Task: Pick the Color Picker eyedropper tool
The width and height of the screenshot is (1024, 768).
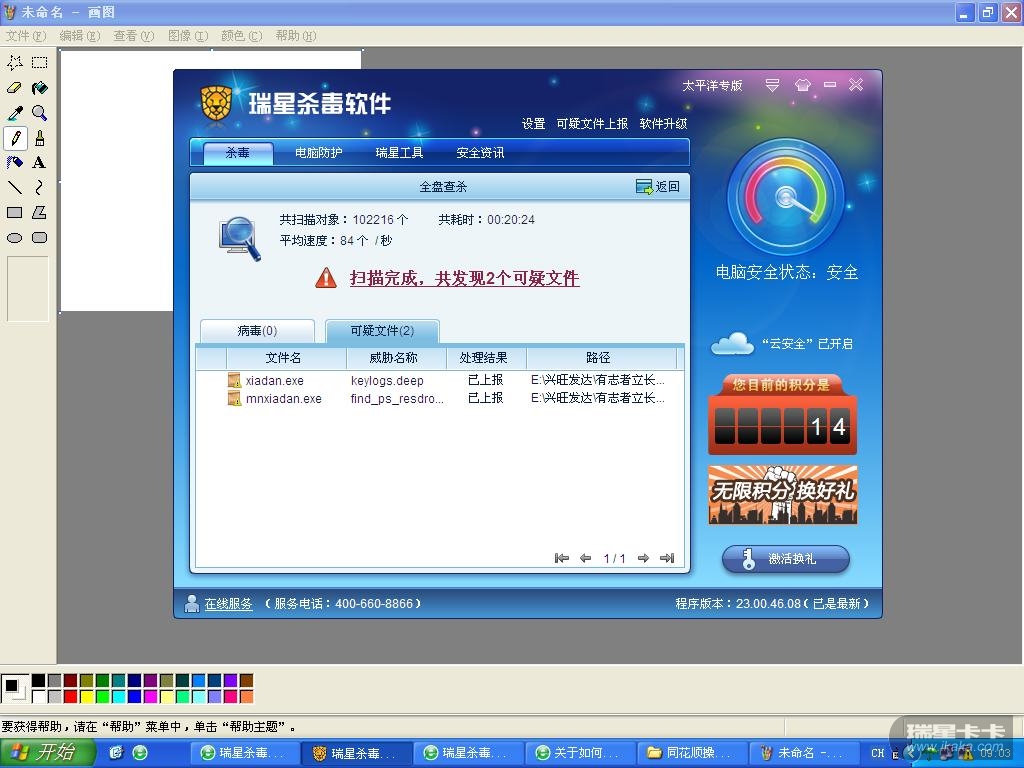Action: pyautogui.click(x=14, y=113)
